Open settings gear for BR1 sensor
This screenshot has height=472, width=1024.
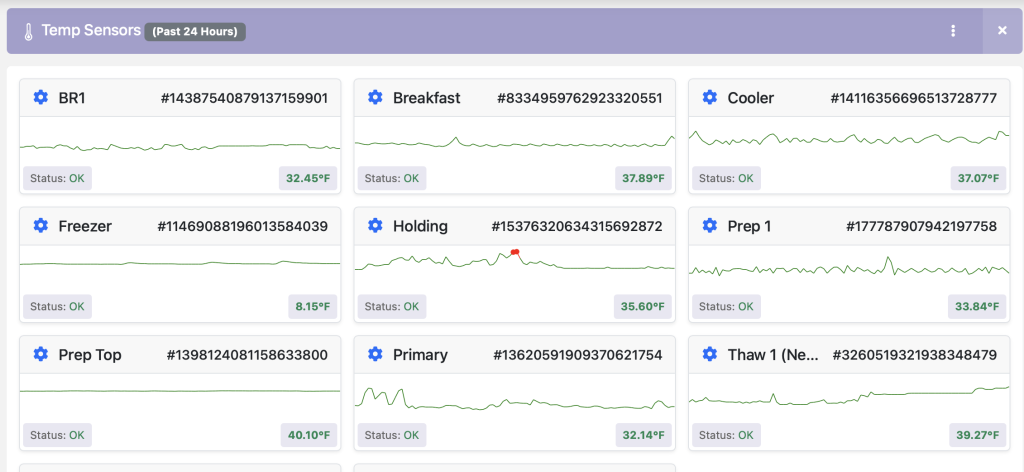tap(40, 98)
